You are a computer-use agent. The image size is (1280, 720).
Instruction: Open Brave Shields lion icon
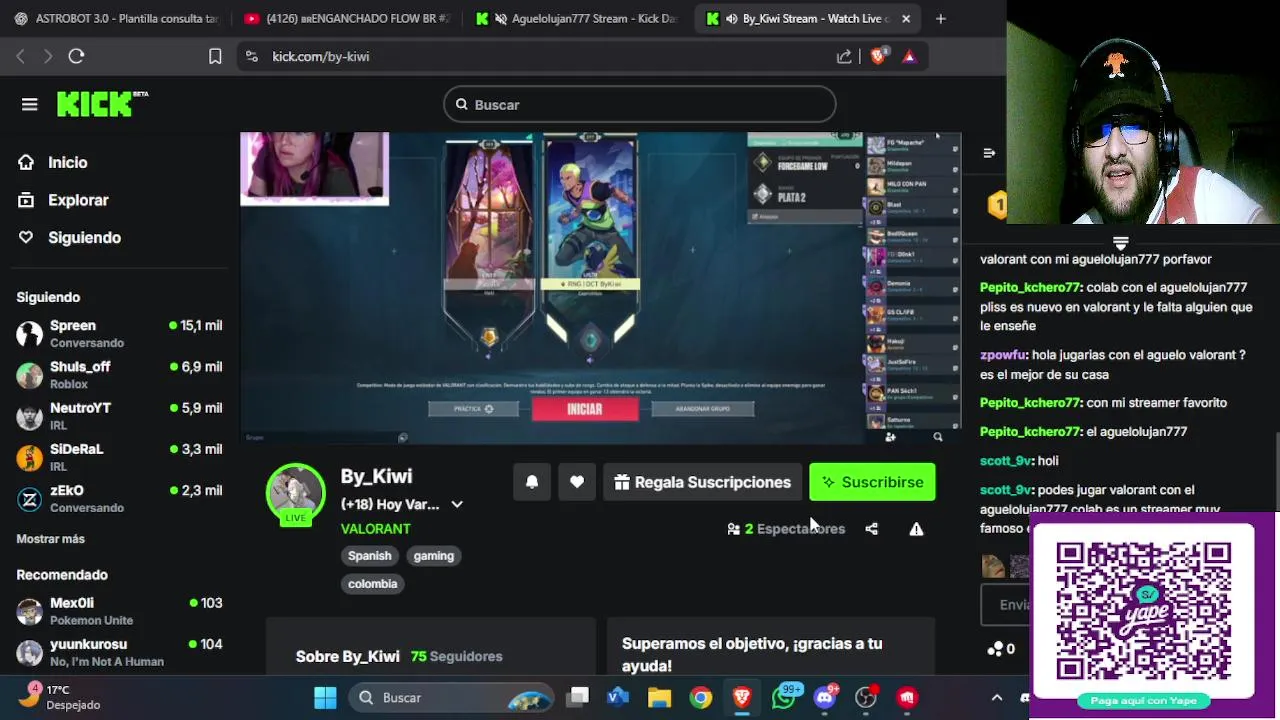(x=878, y=56)
